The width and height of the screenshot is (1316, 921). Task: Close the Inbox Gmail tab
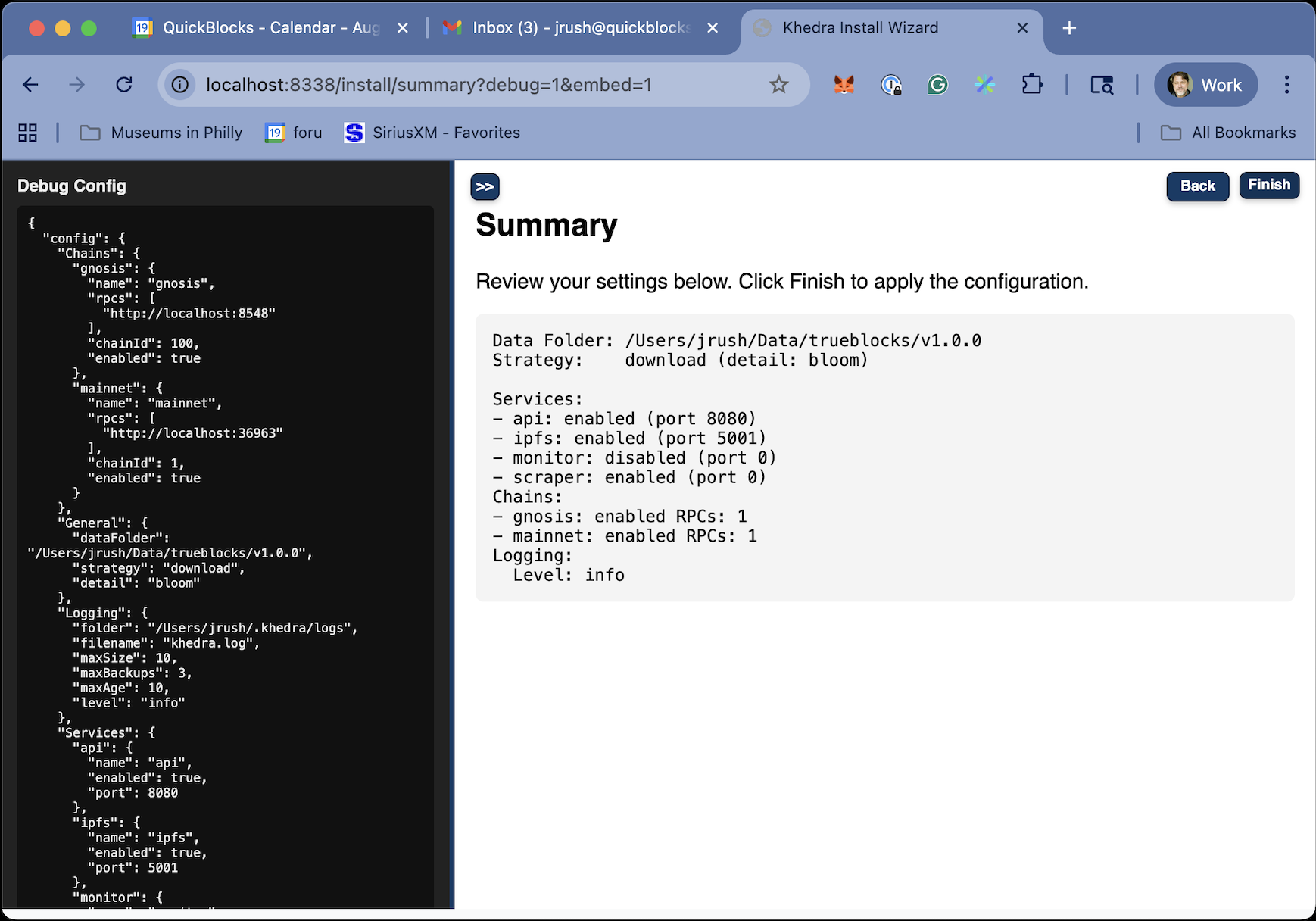point(713,28)
